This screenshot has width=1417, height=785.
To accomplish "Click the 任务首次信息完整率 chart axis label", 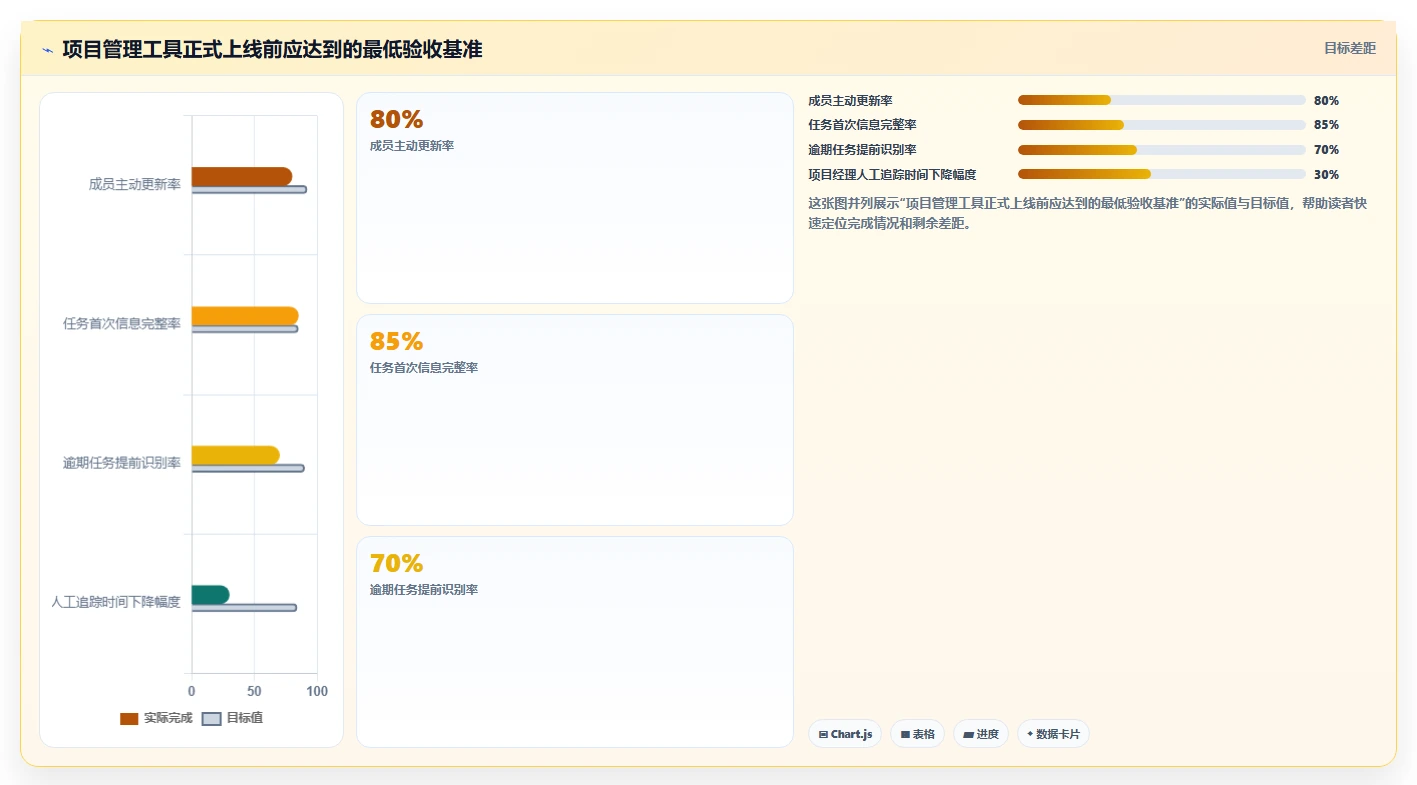I will (x=122, y=323).
